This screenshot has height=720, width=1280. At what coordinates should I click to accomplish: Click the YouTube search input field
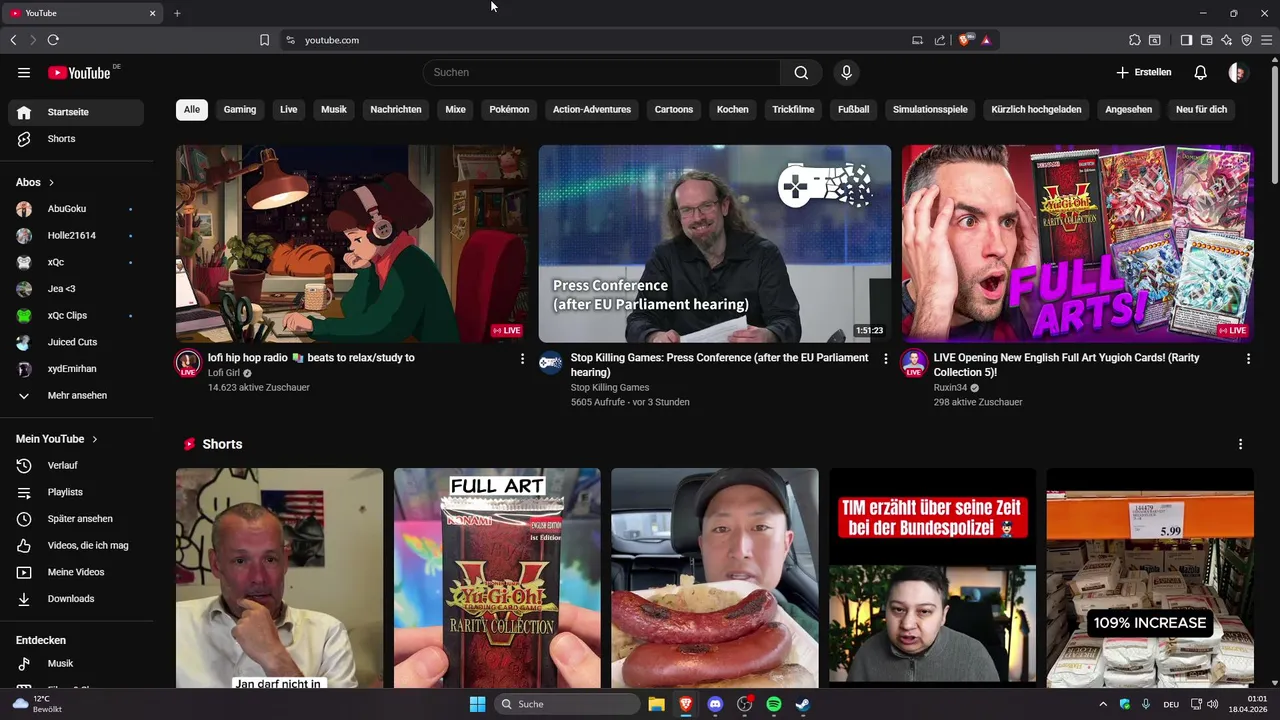(601, 72)
